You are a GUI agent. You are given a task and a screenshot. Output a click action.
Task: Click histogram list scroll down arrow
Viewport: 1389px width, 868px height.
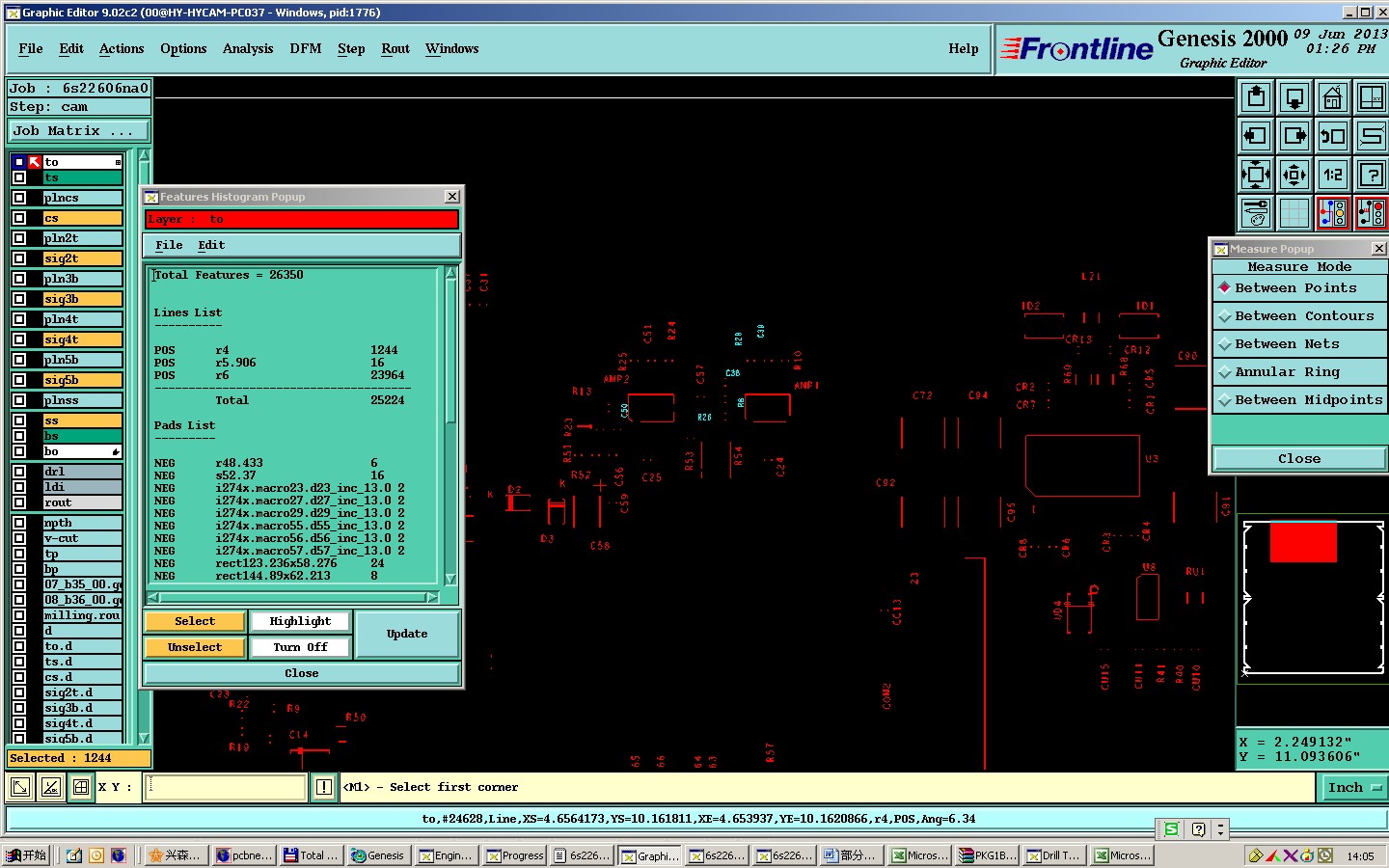click(450, 579)
